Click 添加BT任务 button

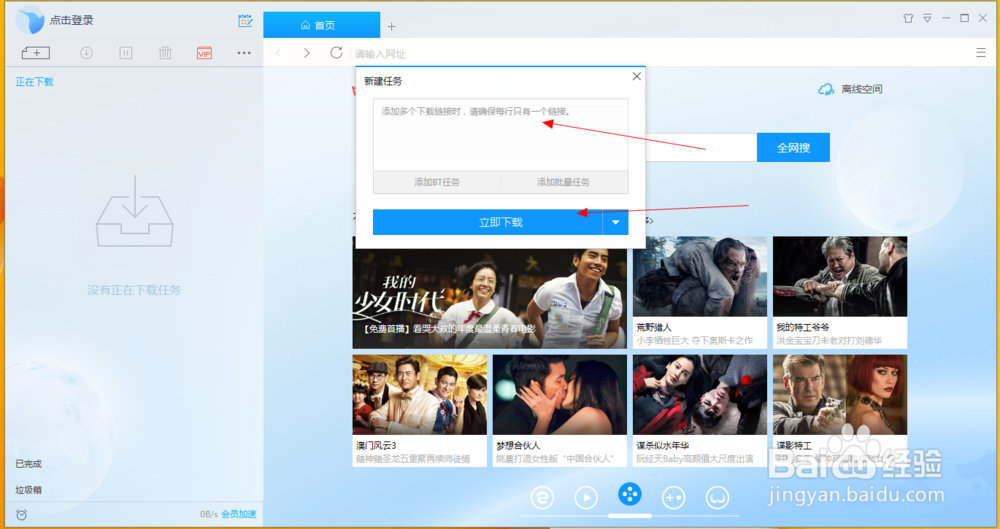coord(437,182)
